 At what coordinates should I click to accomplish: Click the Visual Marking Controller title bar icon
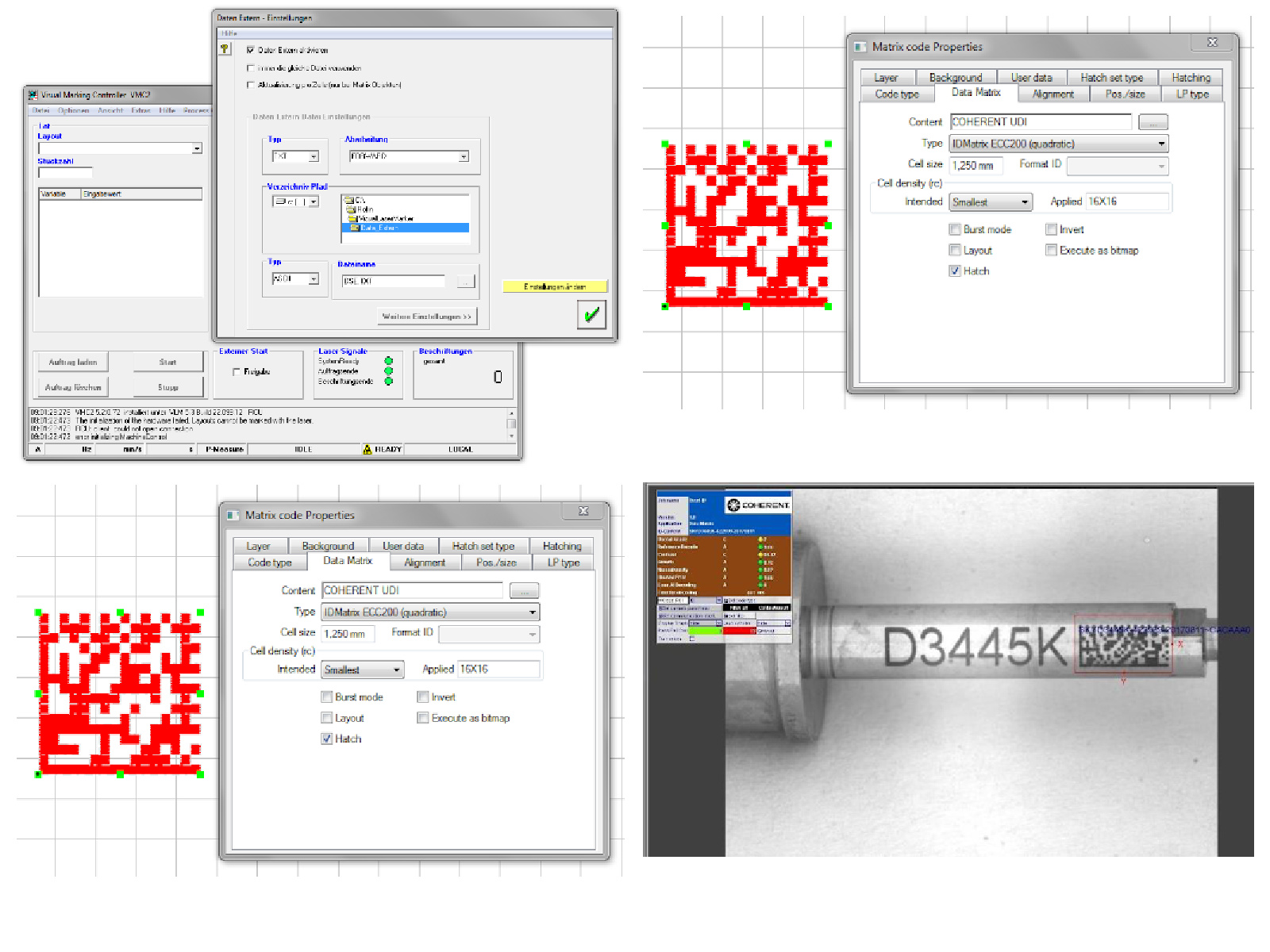33,94
